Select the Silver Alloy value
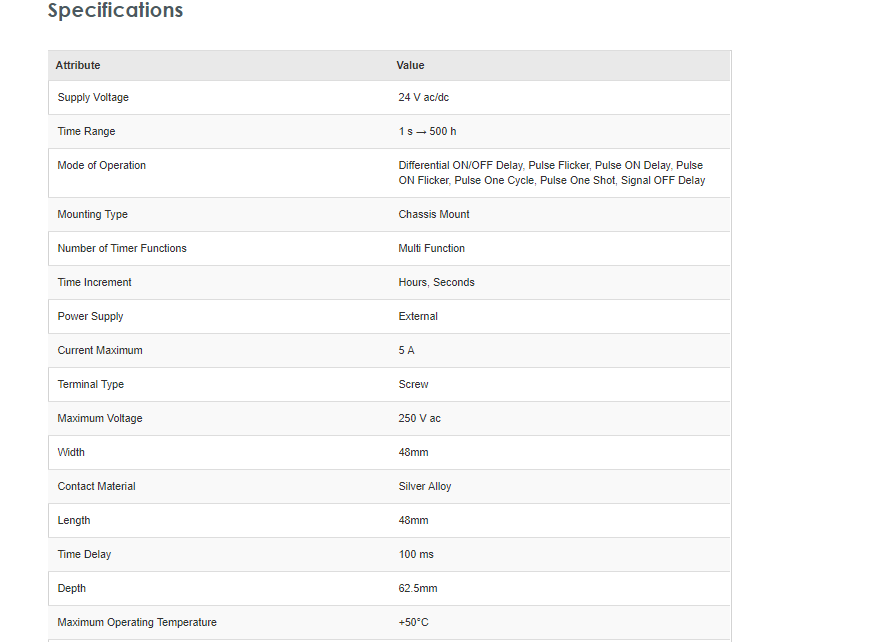This screenshot has width=869, height=642. tap(425, 487)
